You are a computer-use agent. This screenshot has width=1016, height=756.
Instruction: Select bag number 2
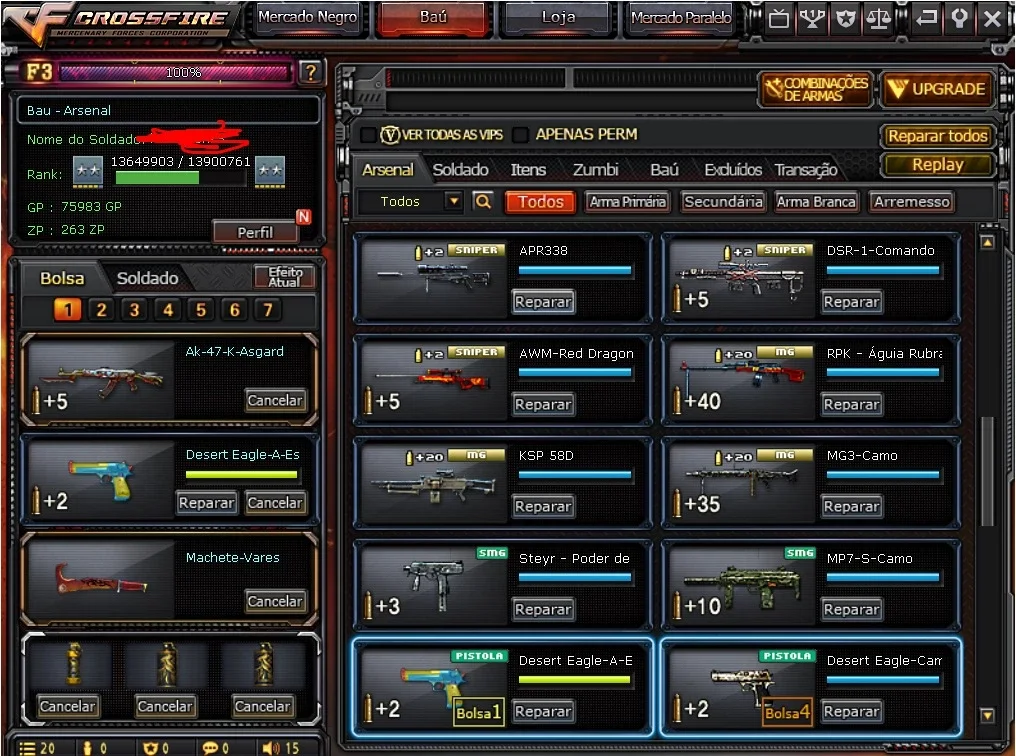coord(101,310)
